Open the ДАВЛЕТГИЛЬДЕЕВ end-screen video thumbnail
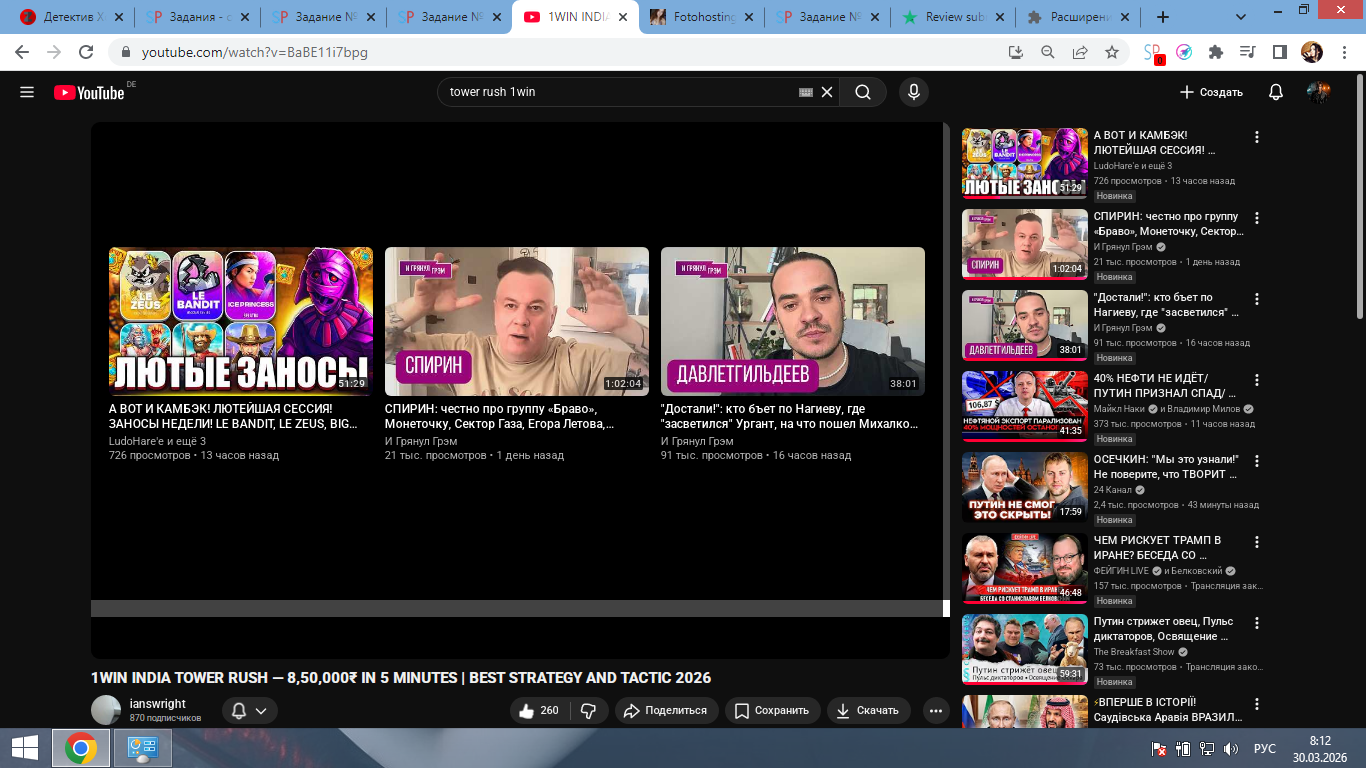1366x768 pixels. click(x=792, y=321)
